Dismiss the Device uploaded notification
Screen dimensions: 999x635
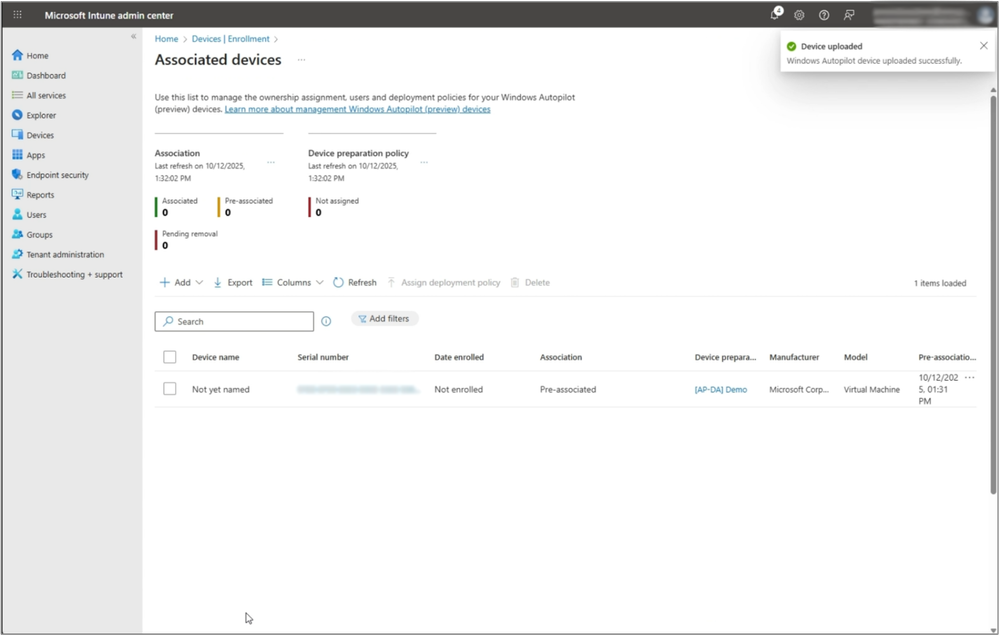[x=984, y=46]
